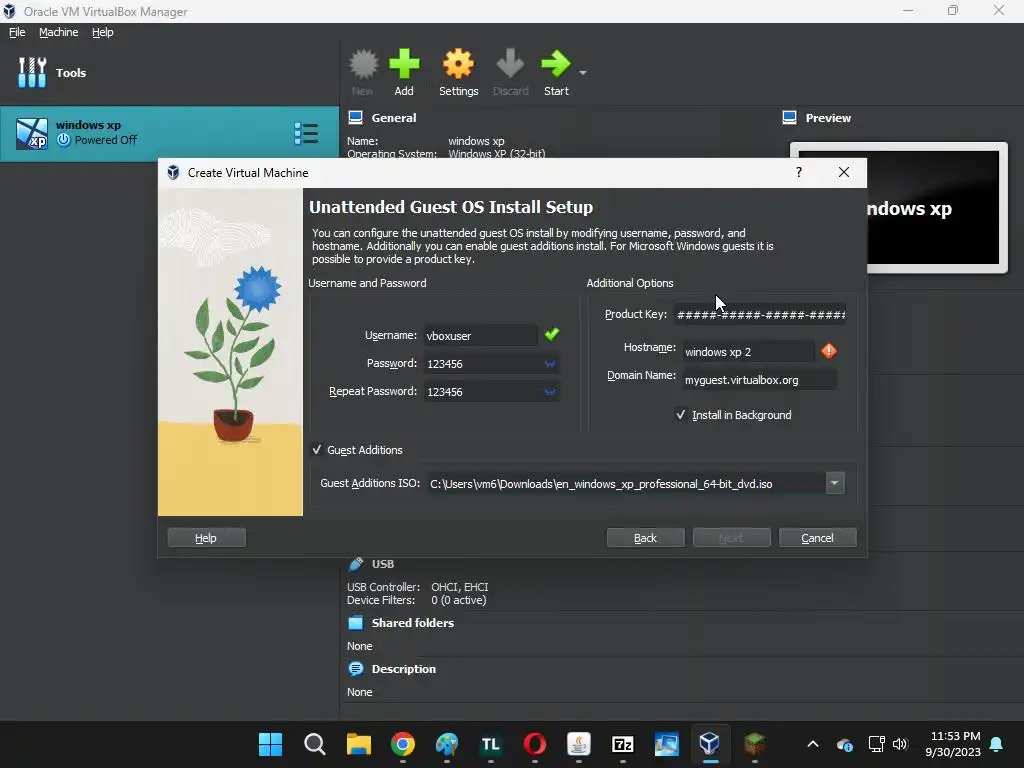Click the Preview section monitor icon
1024x768 pixels.
(790, 118)
